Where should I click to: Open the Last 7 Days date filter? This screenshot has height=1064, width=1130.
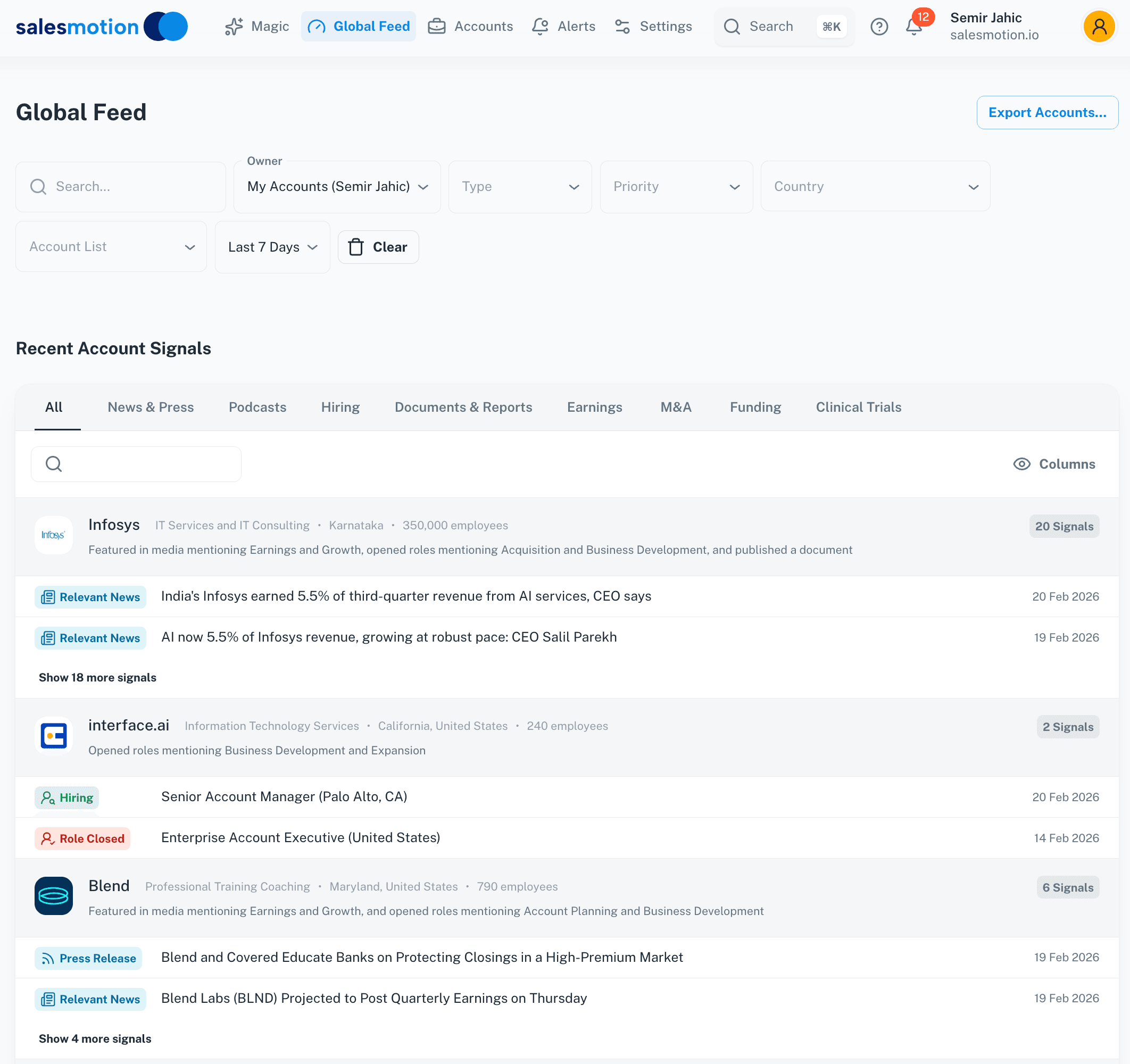click(272, 247)
